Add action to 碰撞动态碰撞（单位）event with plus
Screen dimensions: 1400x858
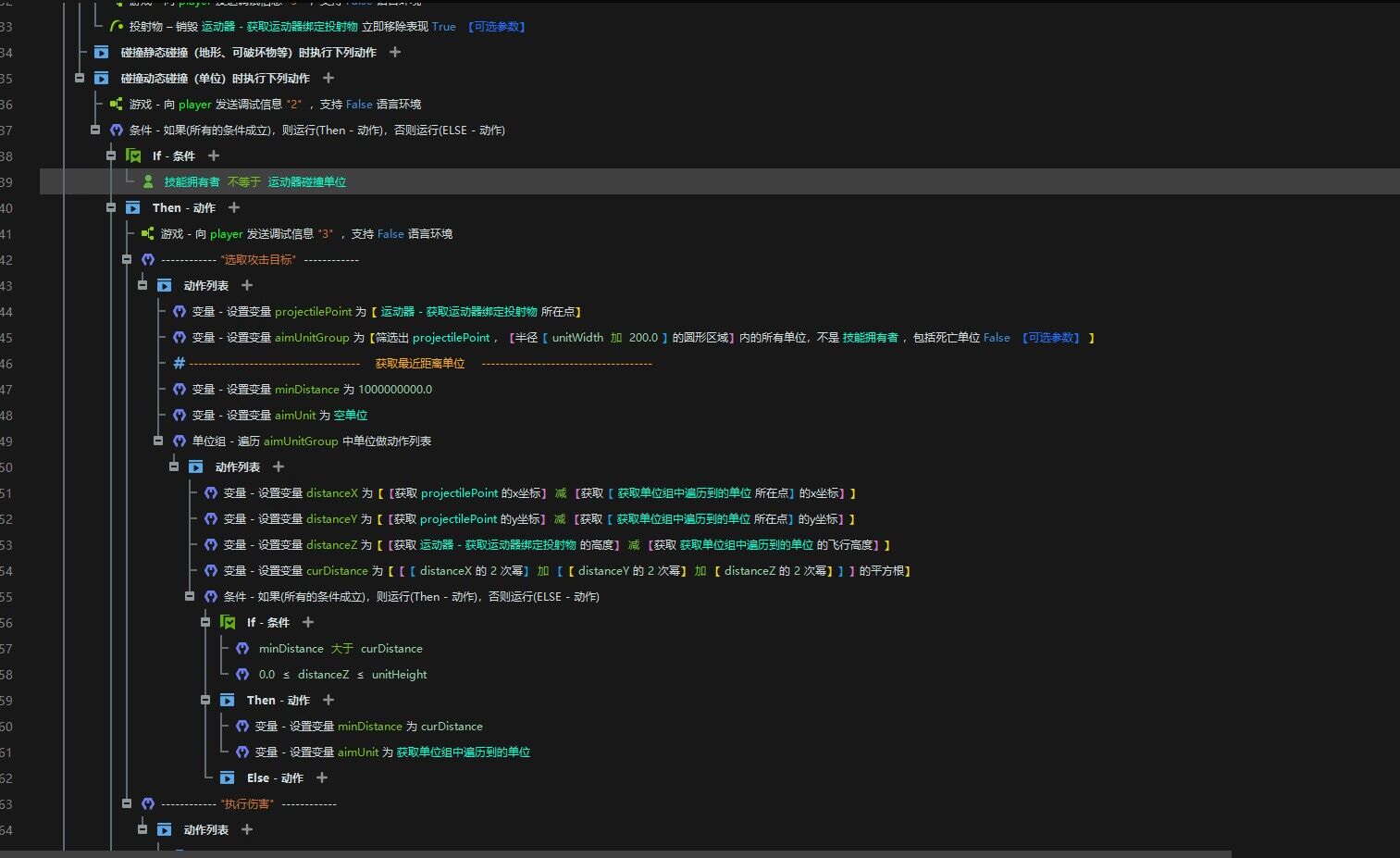tap(328, 78)
